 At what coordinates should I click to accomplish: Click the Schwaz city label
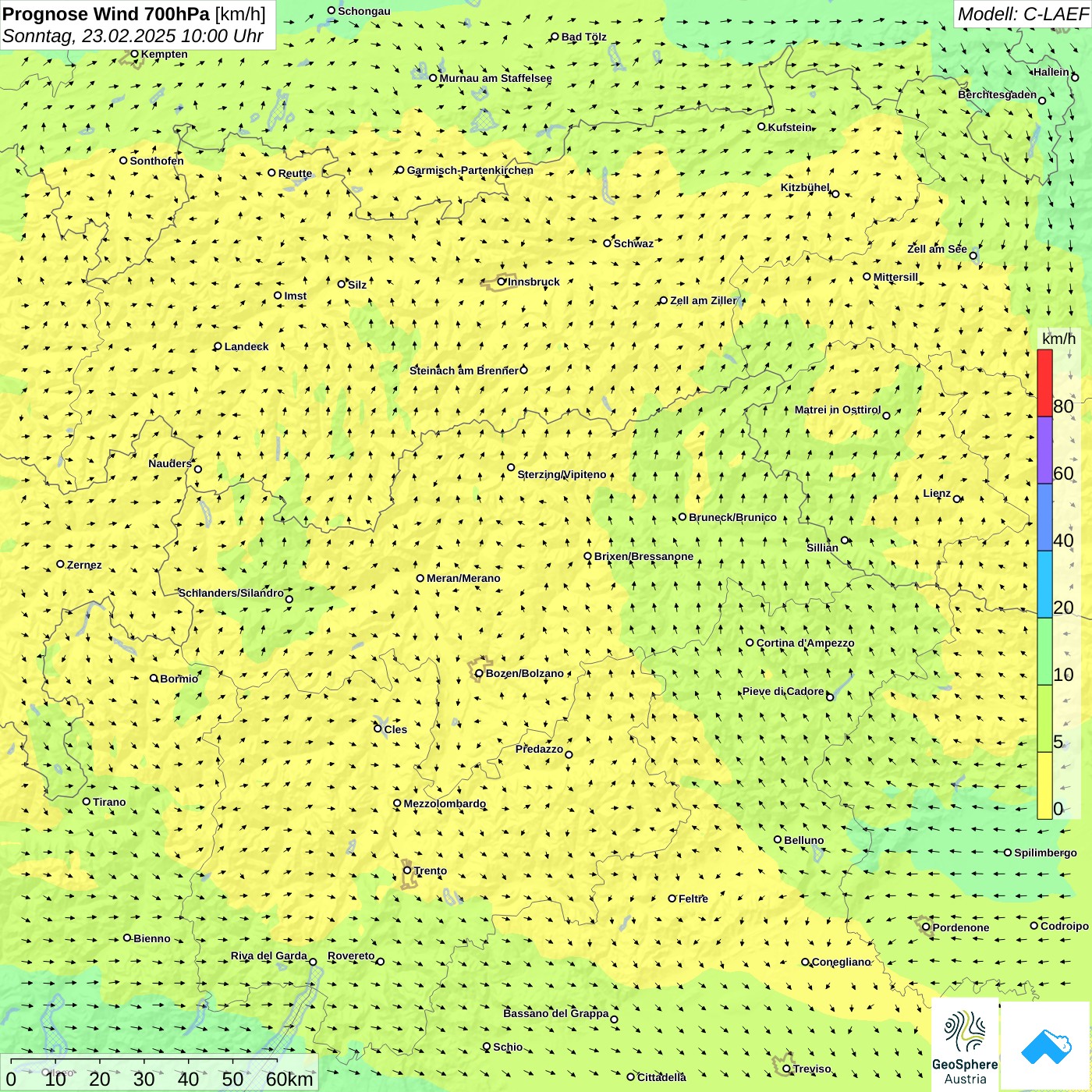pos(633,243)
